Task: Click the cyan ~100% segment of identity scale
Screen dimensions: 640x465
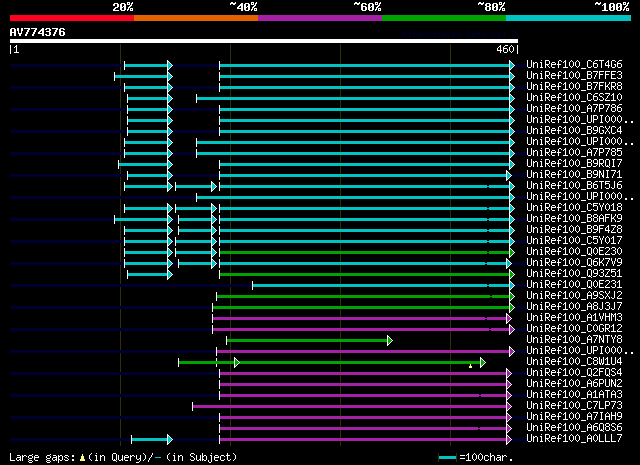Action: coord(569,18)
